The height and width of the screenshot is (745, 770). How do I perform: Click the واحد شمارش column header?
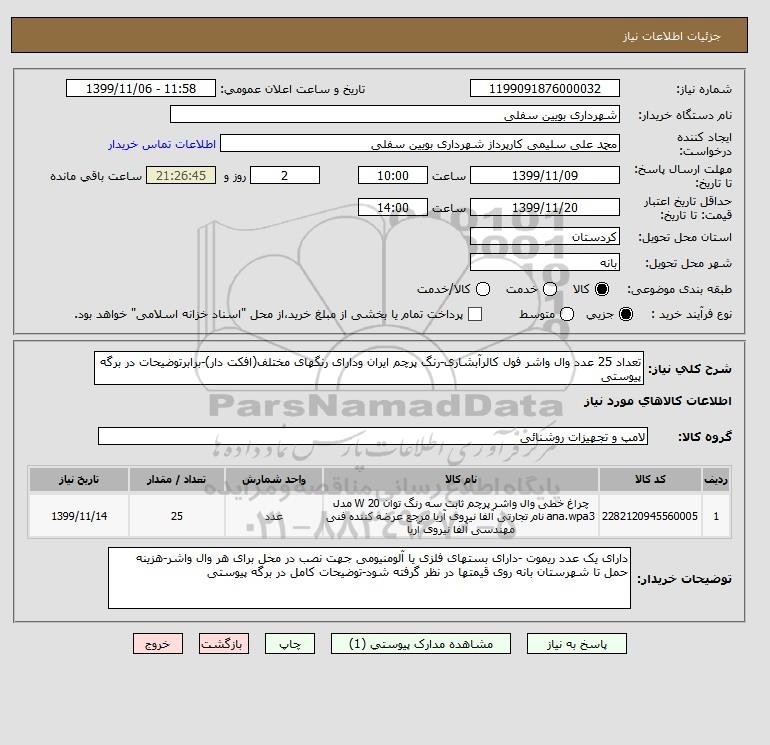274,479
